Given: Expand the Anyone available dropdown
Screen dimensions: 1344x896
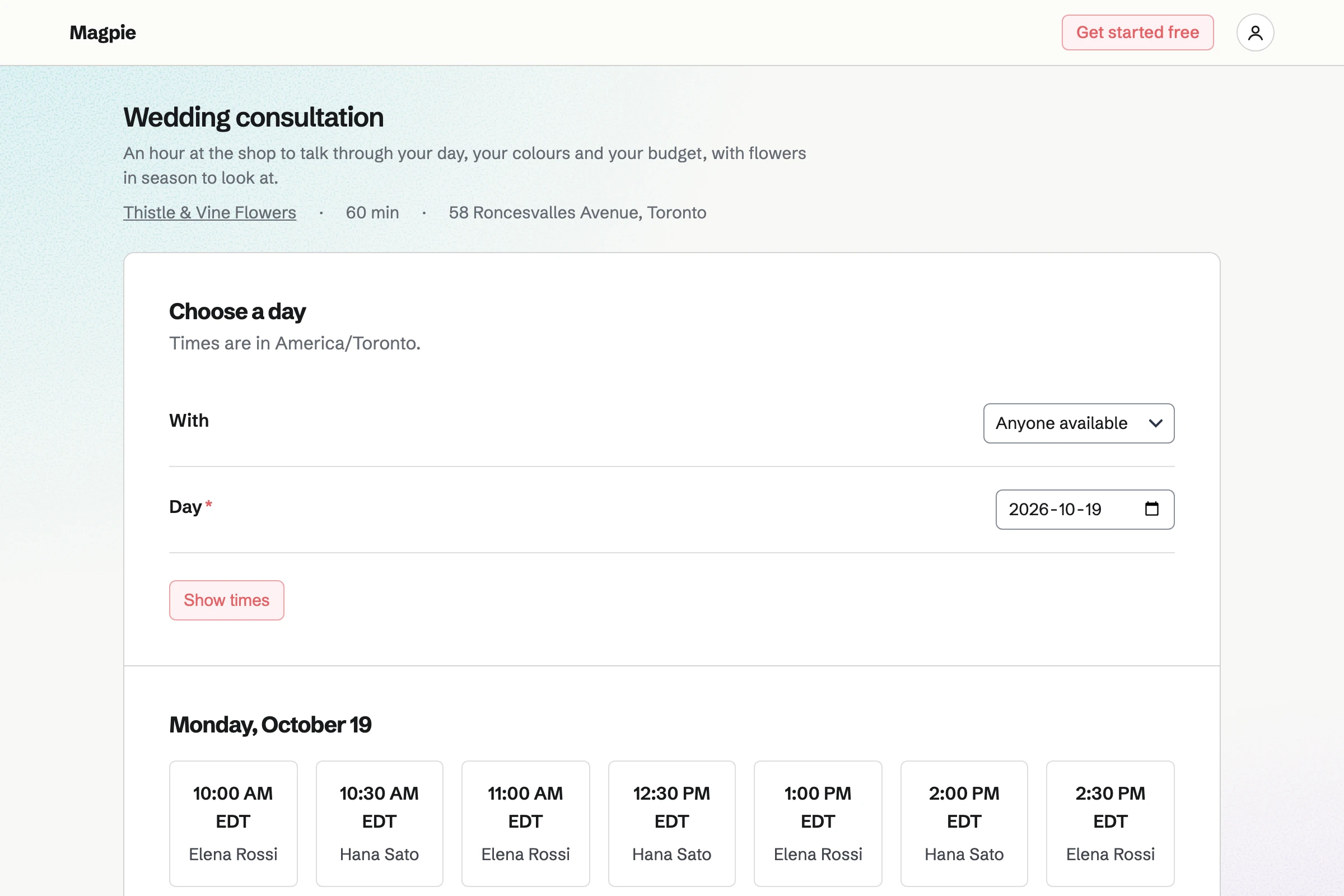Looking at the screenshot, I should pos(1079,423).
